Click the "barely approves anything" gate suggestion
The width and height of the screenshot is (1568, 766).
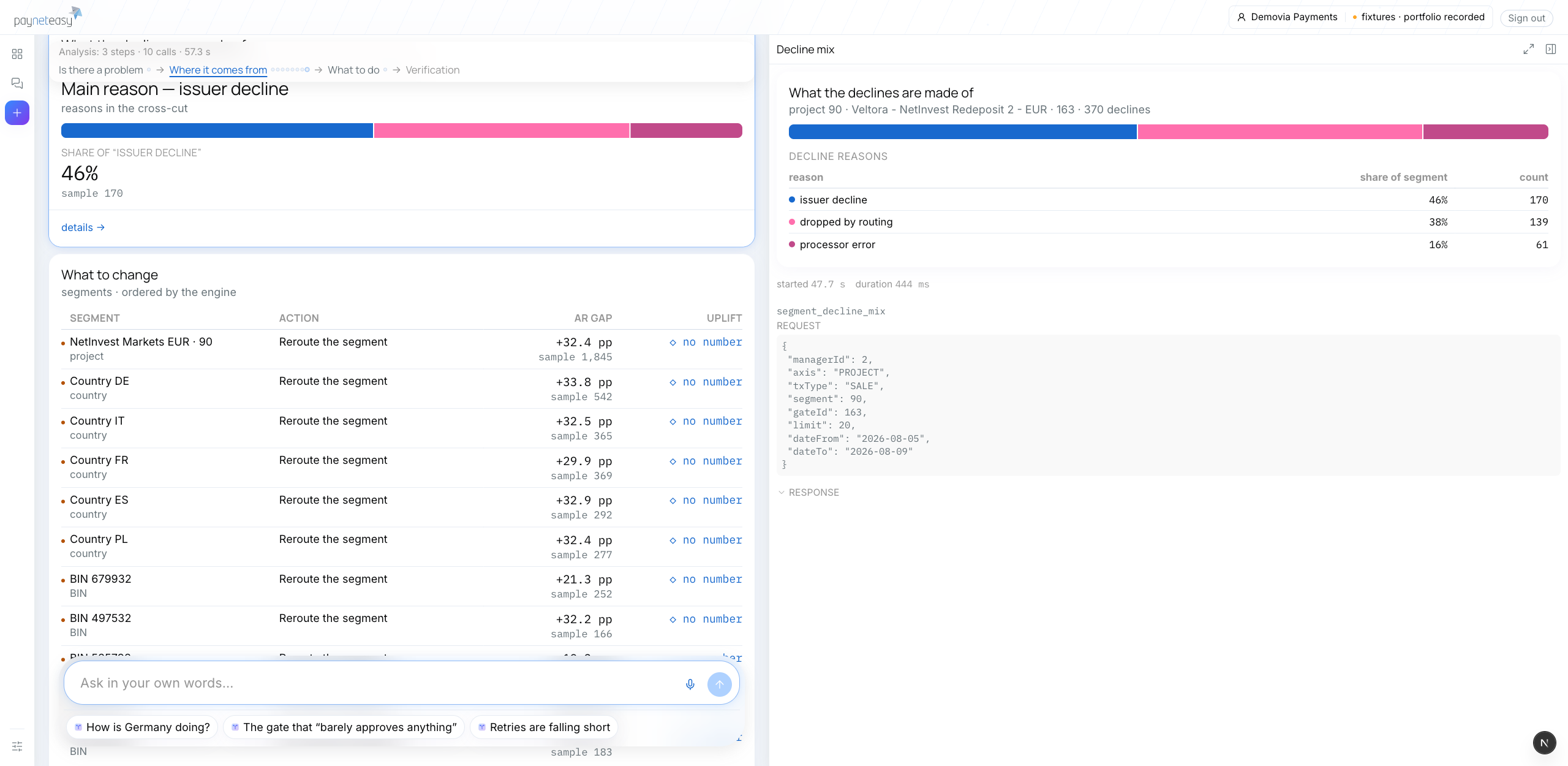[344, 727]
